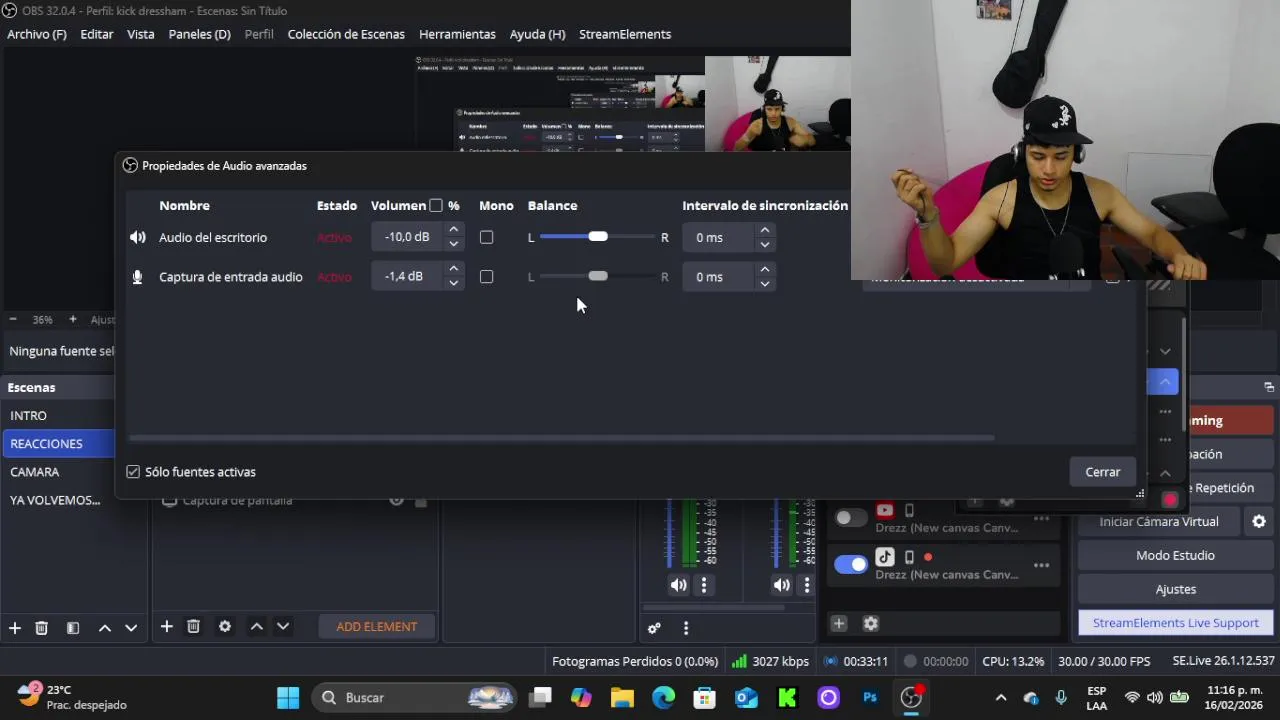Increase sync offset for Audio del escritorio
The image size is (1280, 720).
pos(765,230)
